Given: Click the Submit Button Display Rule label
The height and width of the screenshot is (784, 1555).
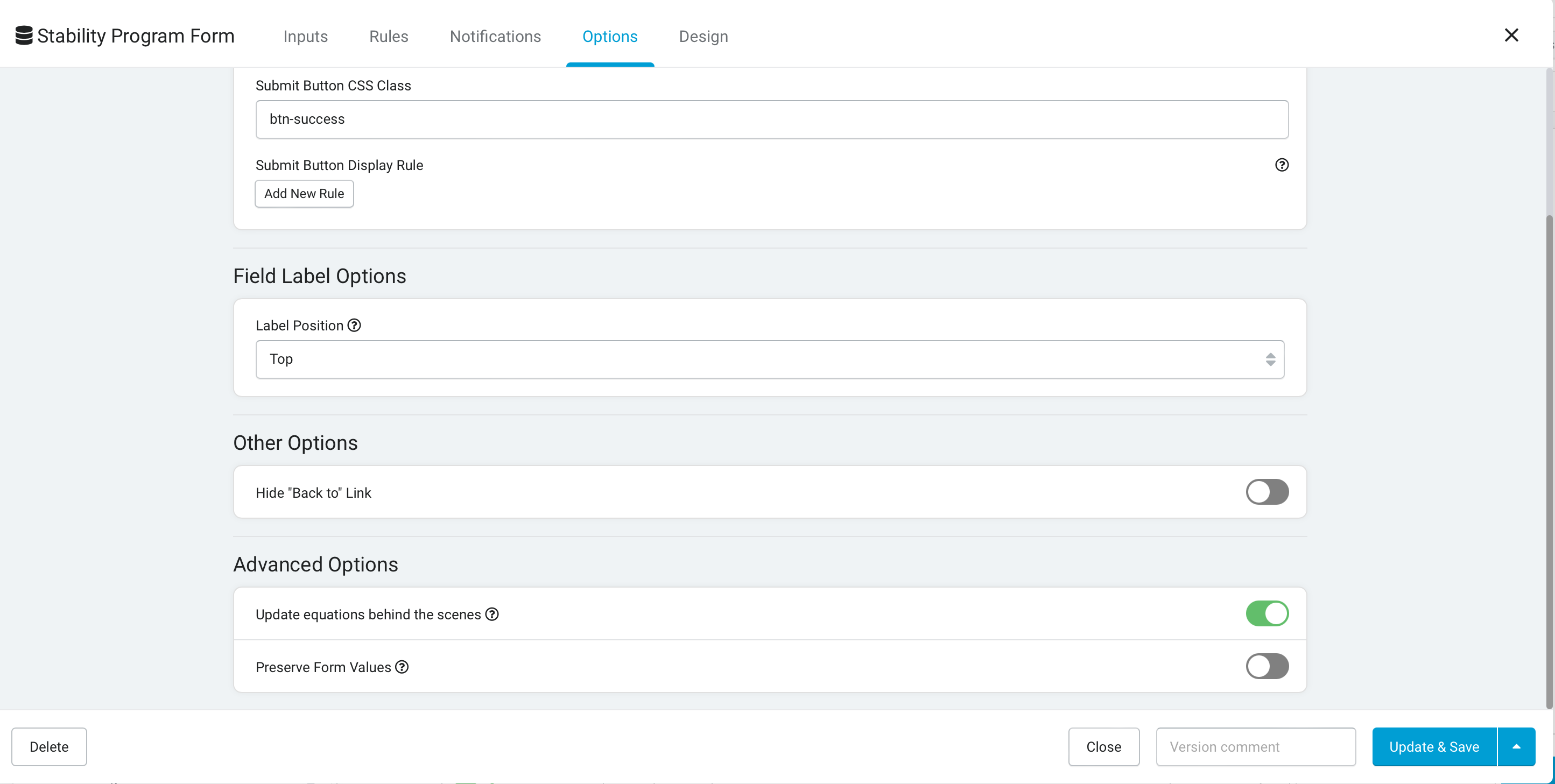Looking at the screenshot, I should tap(339, 165).
